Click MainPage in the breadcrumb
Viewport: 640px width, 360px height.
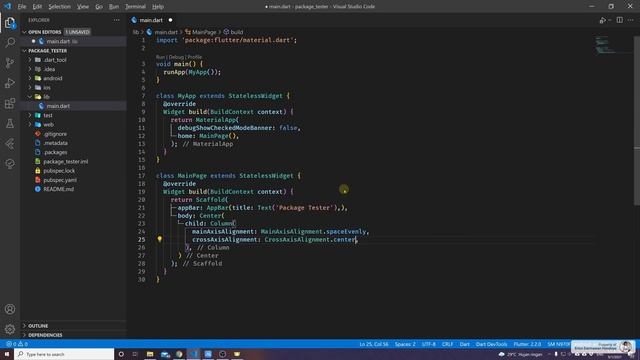(x=204, y=32)
